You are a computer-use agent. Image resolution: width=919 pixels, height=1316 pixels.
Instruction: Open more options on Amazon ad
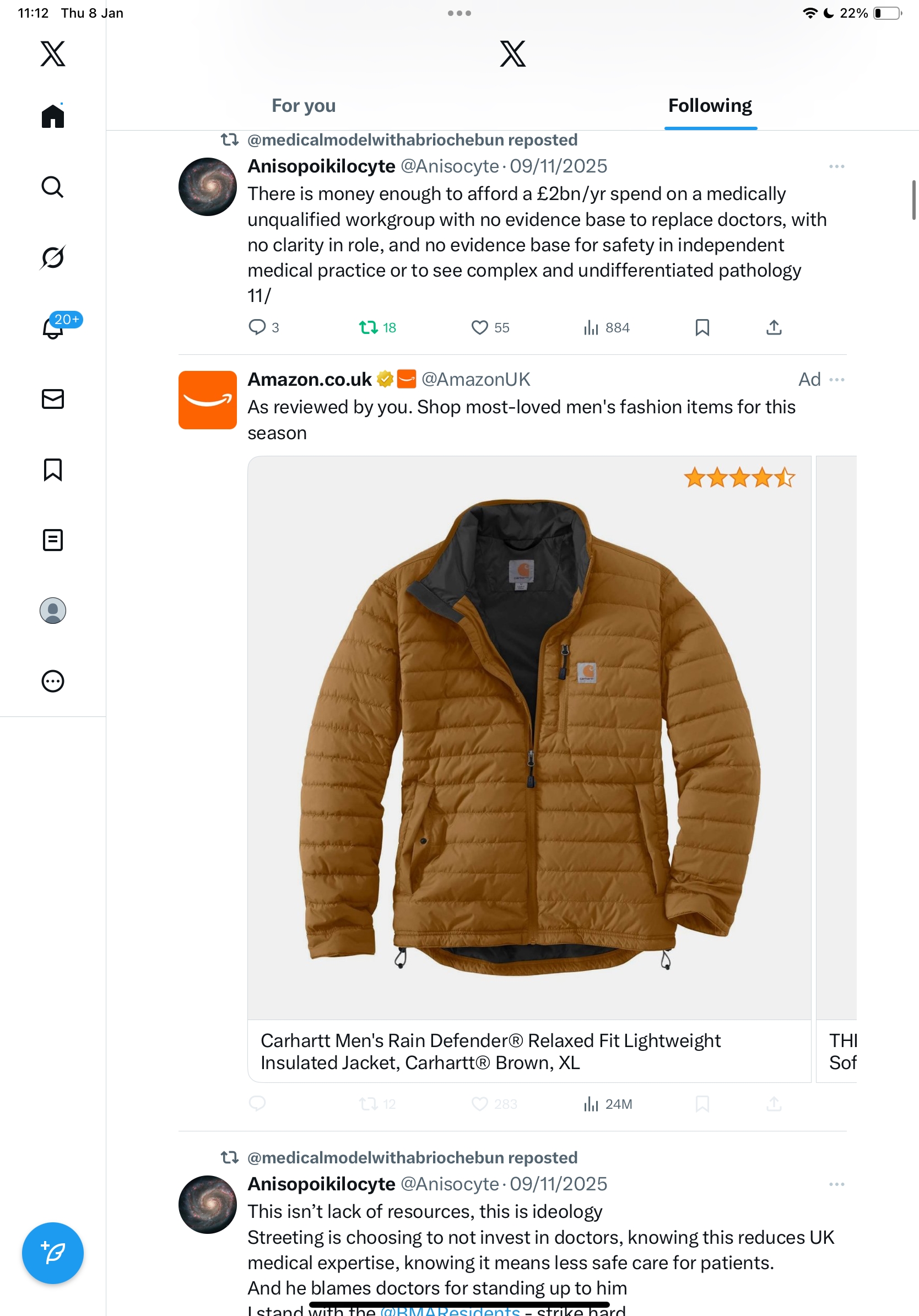(x=836, y=380)
